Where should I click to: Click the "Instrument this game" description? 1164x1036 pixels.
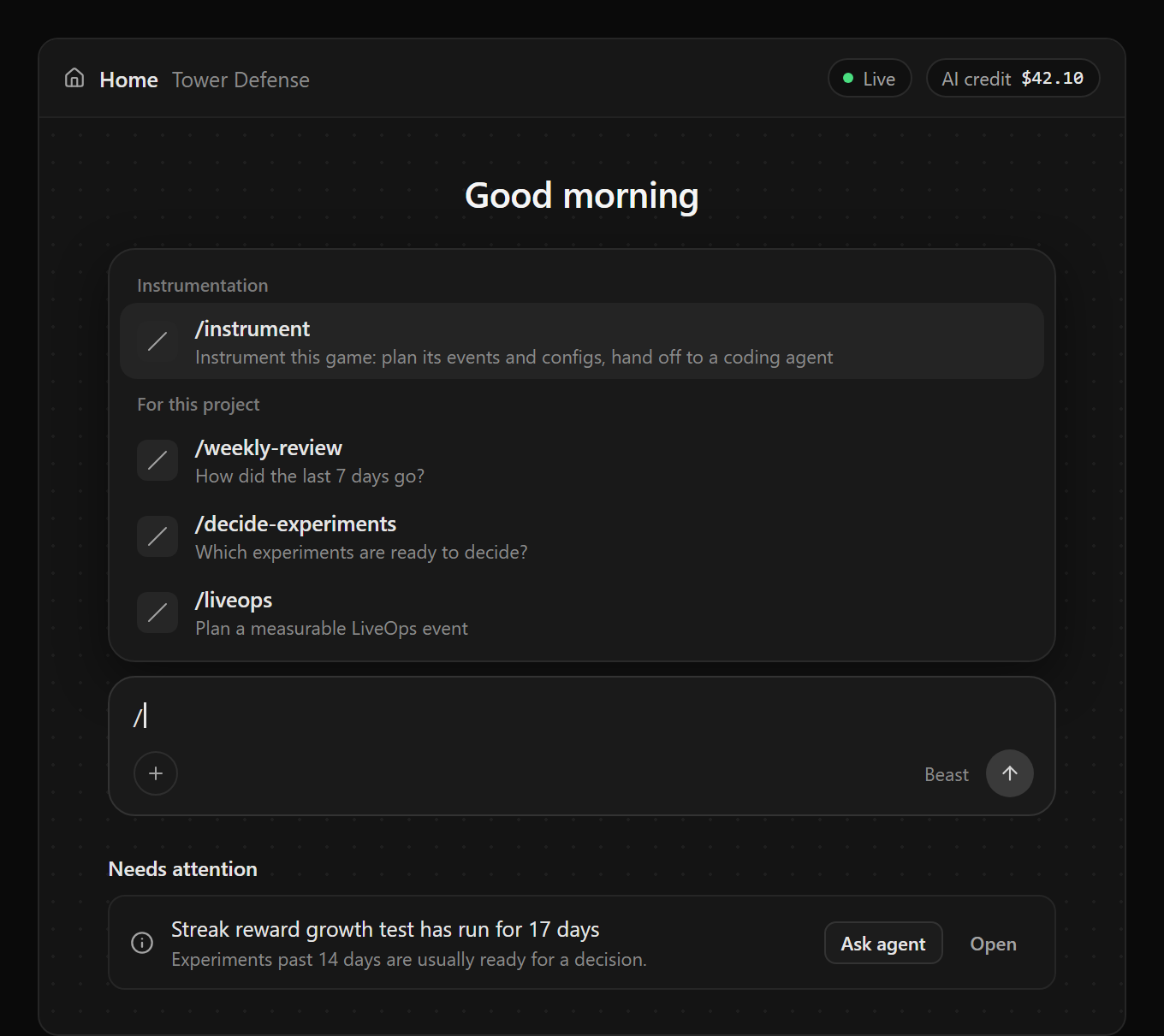514,358
